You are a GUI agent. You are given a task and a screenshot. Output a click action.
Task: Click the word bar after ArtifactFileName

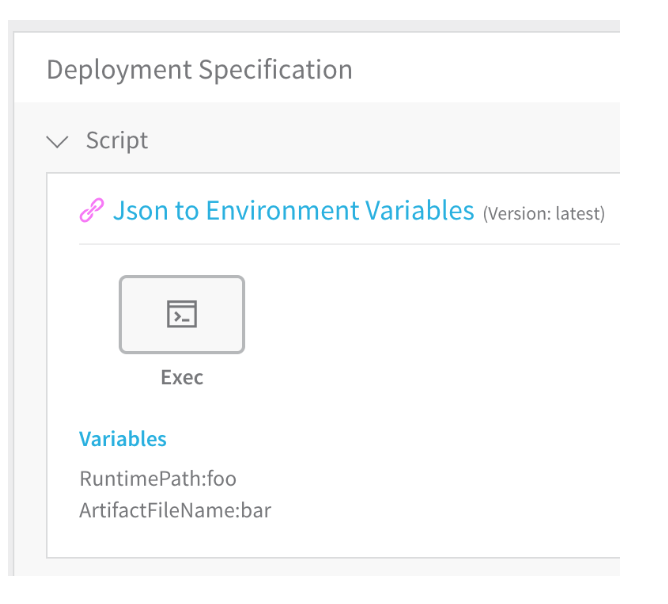pos(256,510)
